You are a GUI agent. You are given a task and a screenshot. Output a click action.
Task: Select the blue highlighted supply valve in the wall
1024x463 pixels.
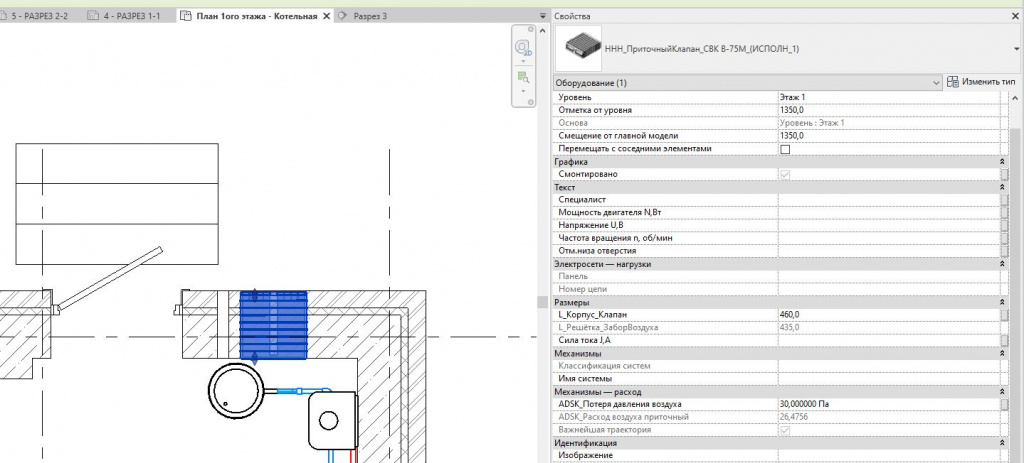point(273,325)
